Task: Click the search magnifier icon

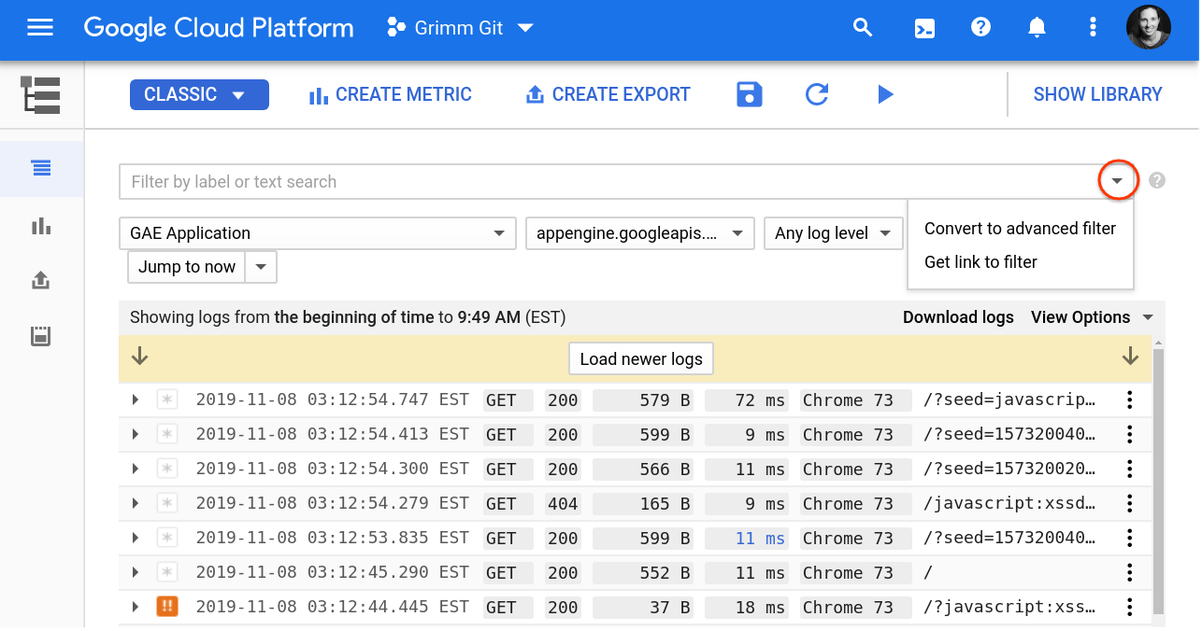Action: pyautogui.click(x=863, y=28)
